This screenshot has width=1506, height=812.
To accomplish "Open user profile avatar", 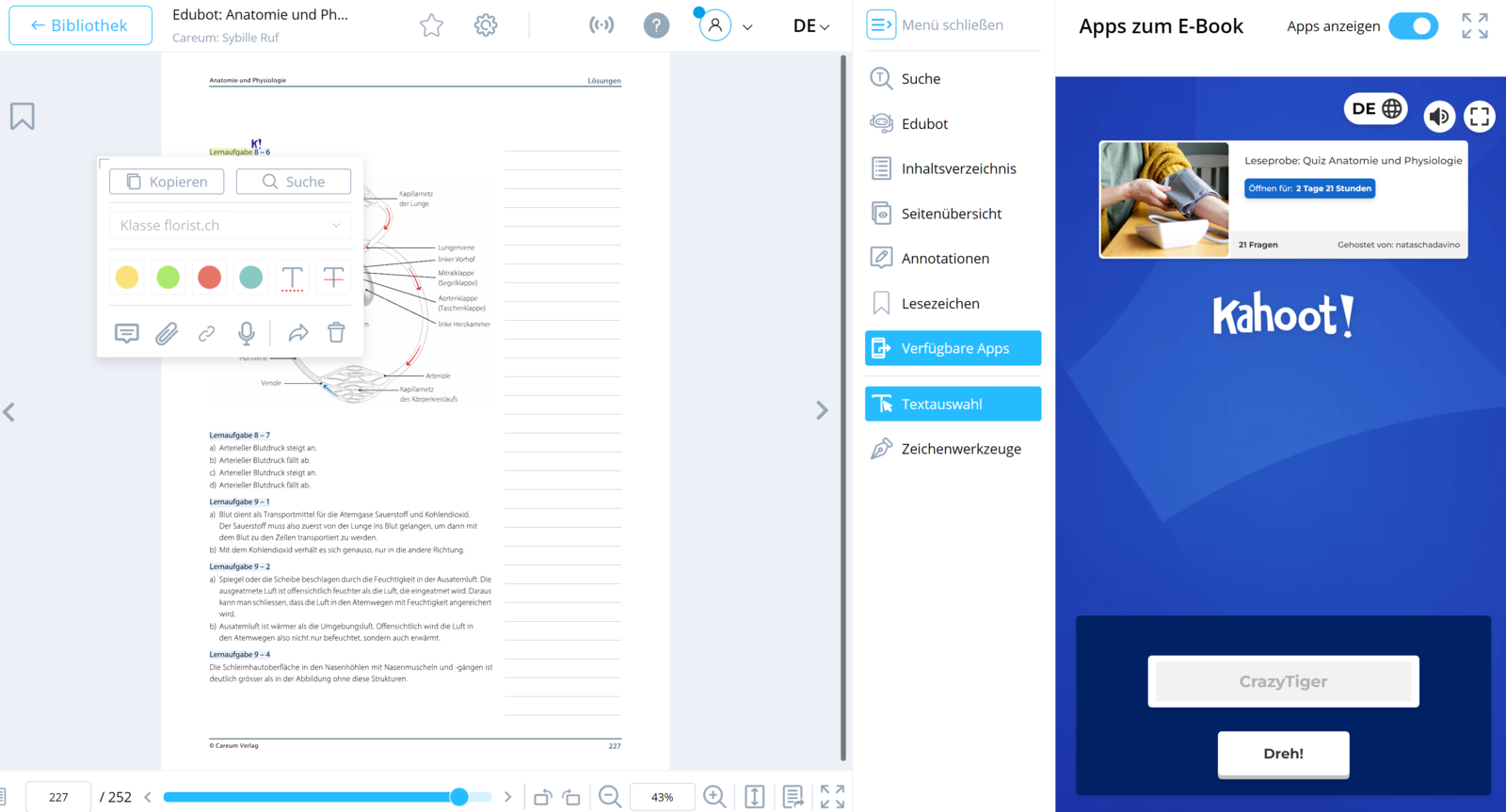I will coord(715,25).
